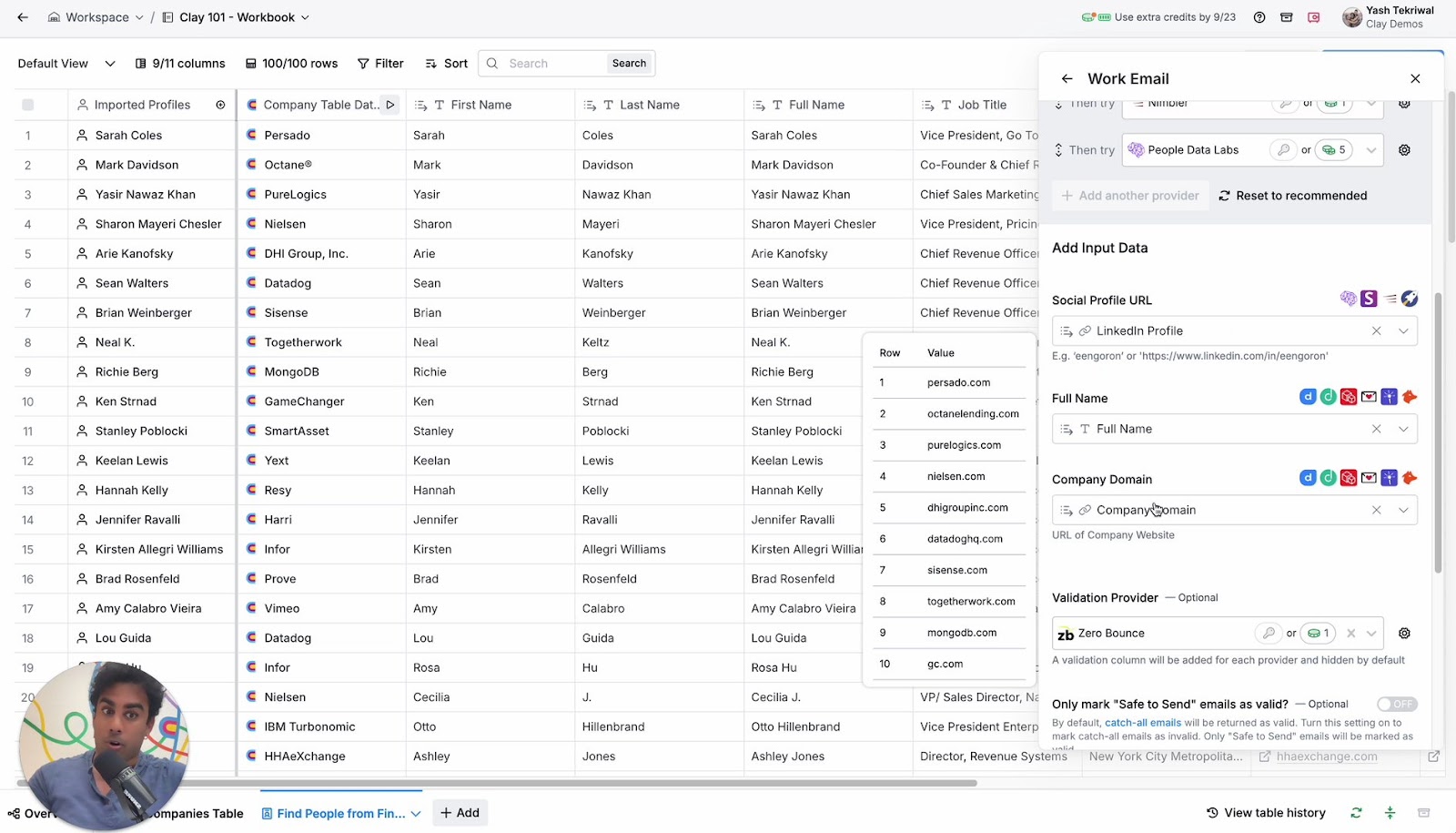
Task: Open settings gear for Zero Bounce validation
Action: (x=1405, y=634)
